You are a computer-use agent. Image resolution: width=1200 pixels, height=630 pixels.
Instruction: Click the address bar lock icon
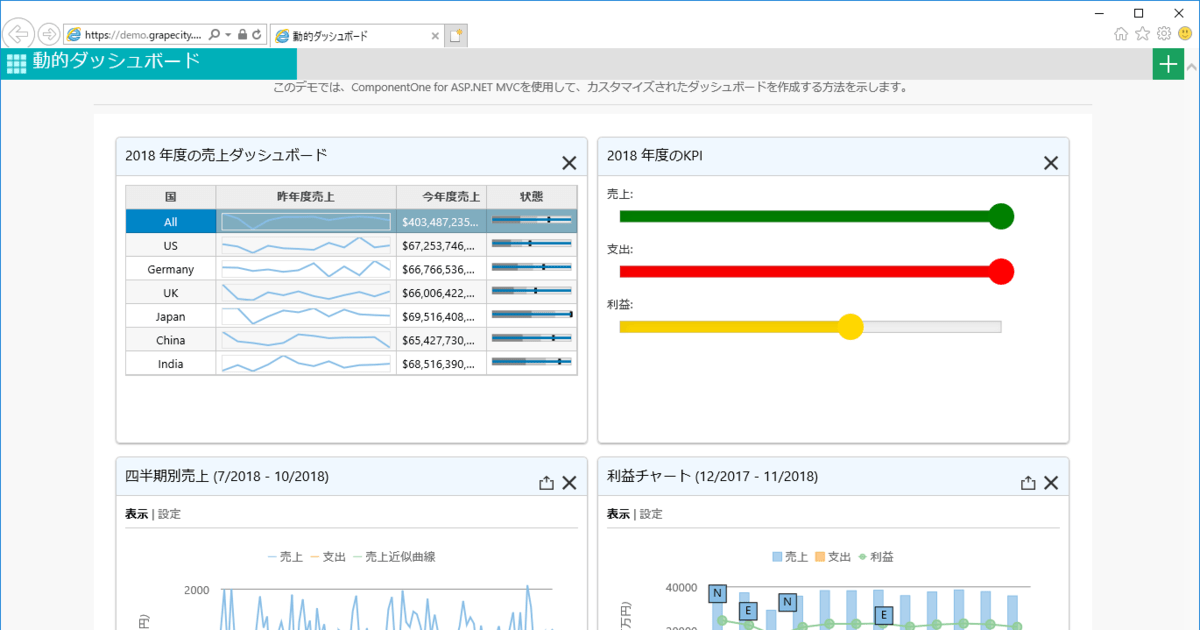click(x=243, y=35)
